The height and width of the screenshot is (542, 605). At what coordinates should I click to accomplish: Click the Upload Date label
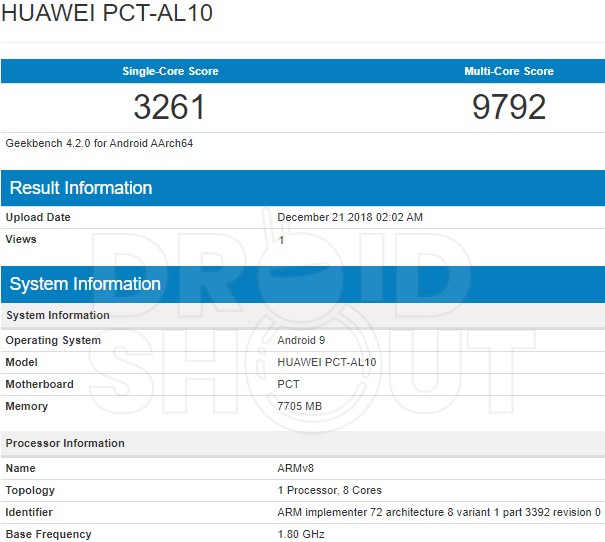click(38, 217)
